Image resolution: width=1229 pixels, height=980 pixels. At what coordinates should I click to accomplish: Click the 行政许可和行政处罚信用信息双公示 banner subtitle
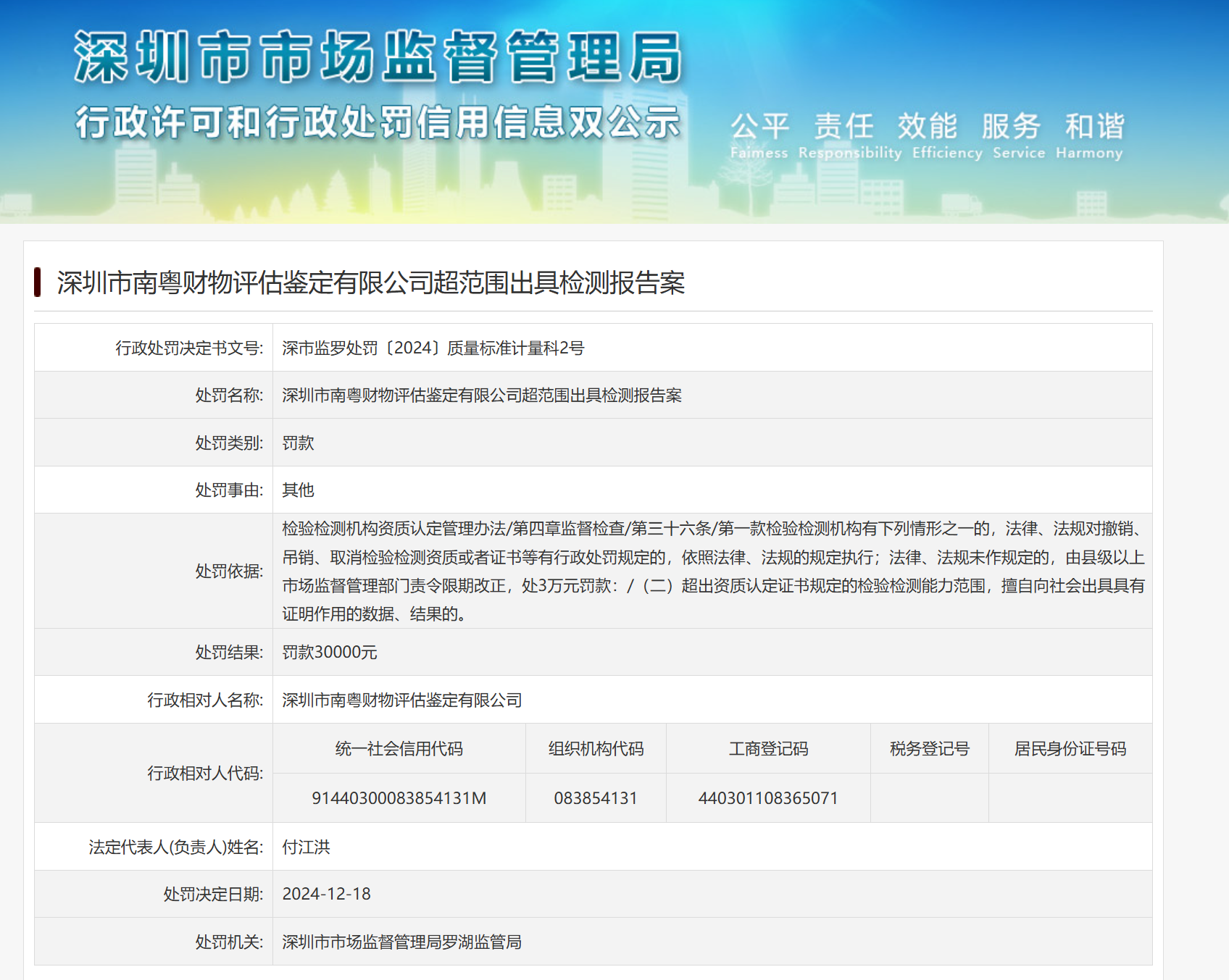click(378, 122)
